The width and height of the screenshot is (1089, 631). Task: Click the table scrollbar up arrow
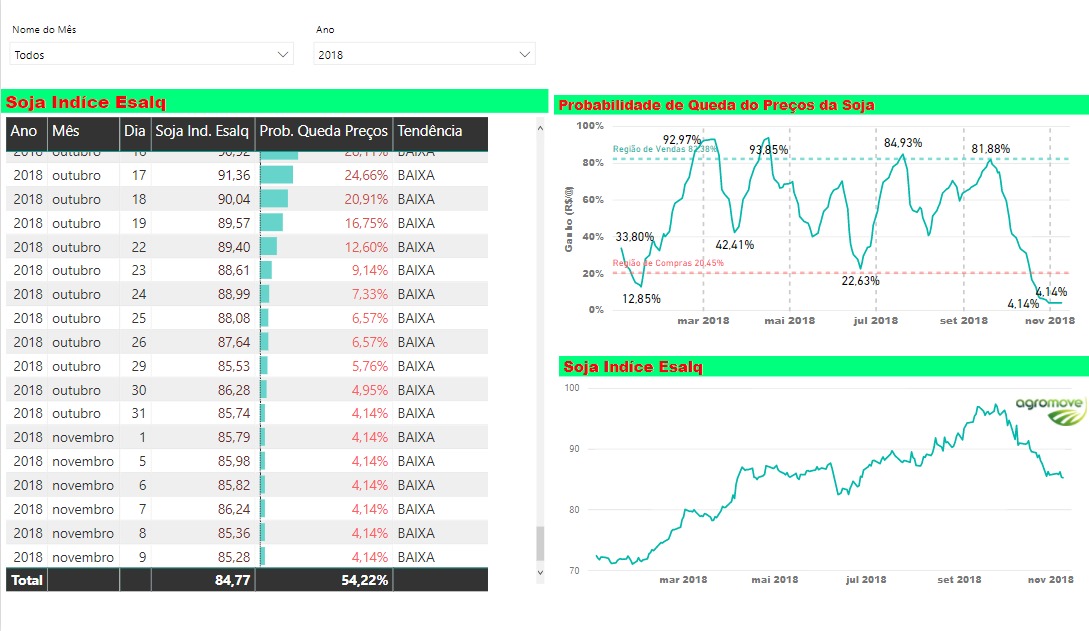(x=541, y=127)
